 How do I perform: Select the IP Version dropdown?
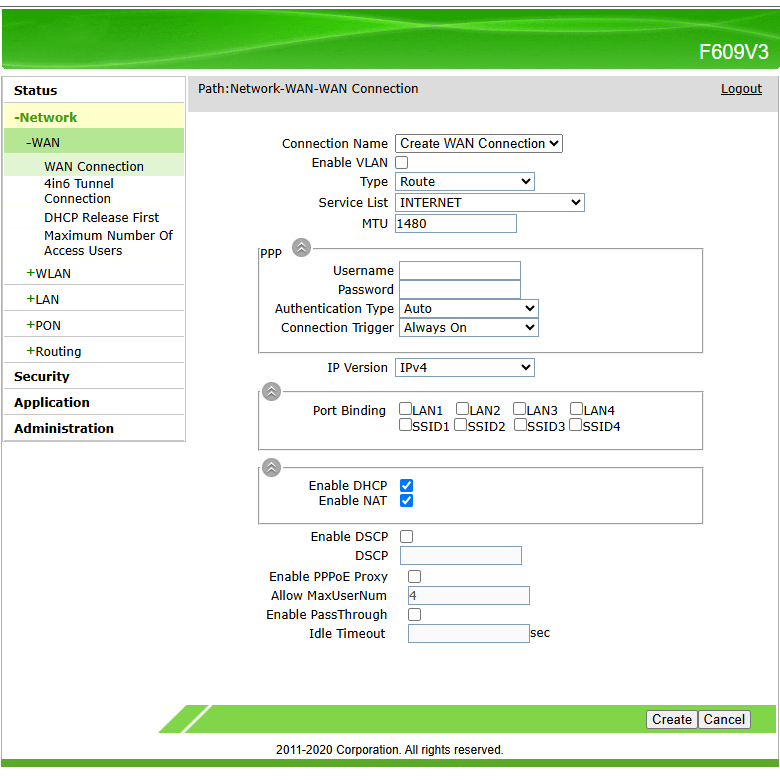pos(465,368)
